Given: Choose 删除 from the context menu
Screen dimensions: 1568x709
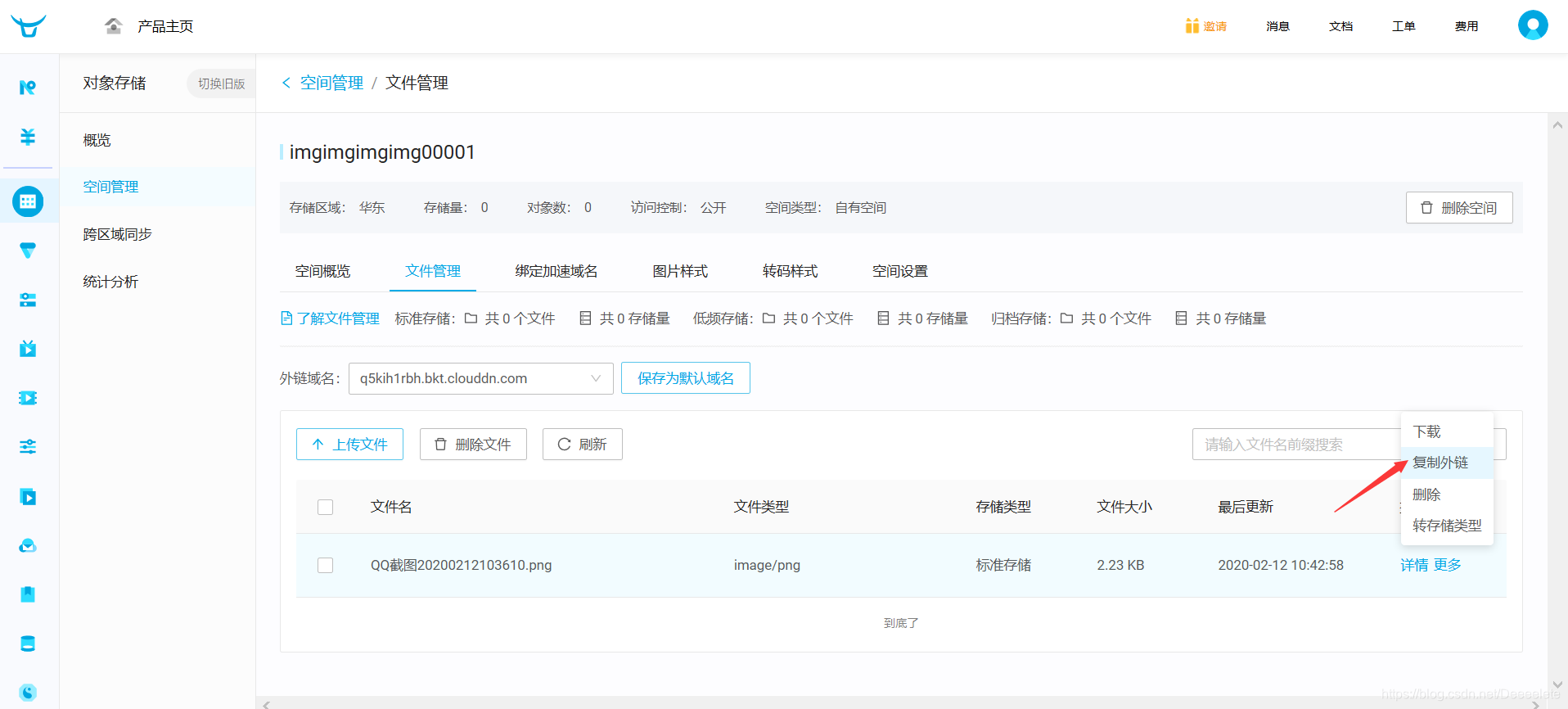Looking at the screenshot, I should 1447,494.
